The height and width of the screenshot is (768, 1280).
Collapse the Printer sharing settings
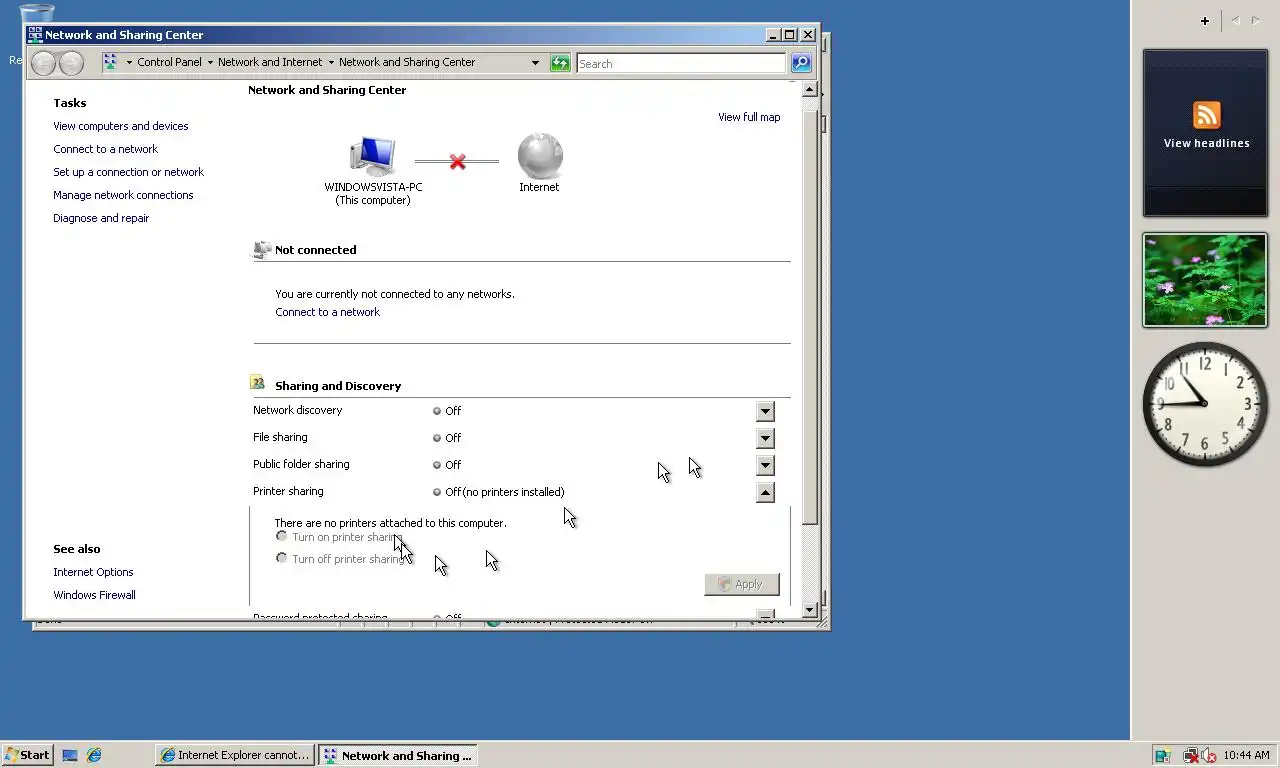click(765, 492)
